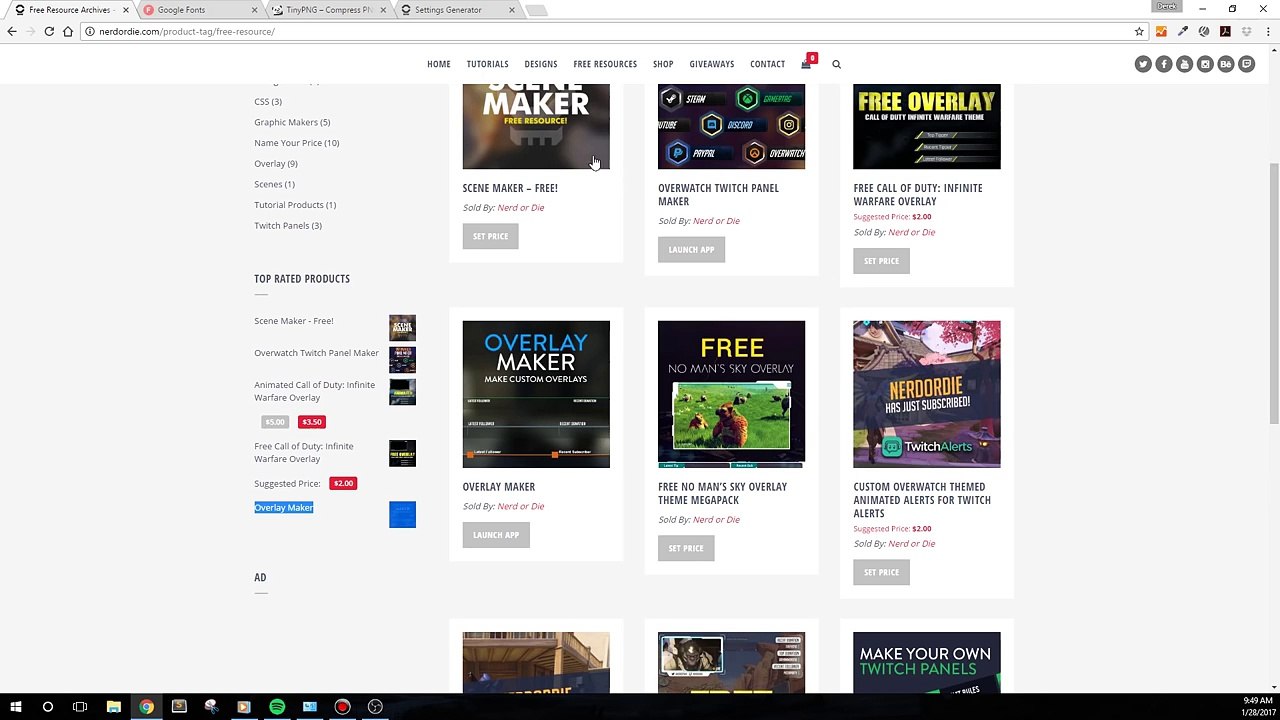Click the browser home icon
This screenshot has width=1280, height=720.
(x=67, y=31)
